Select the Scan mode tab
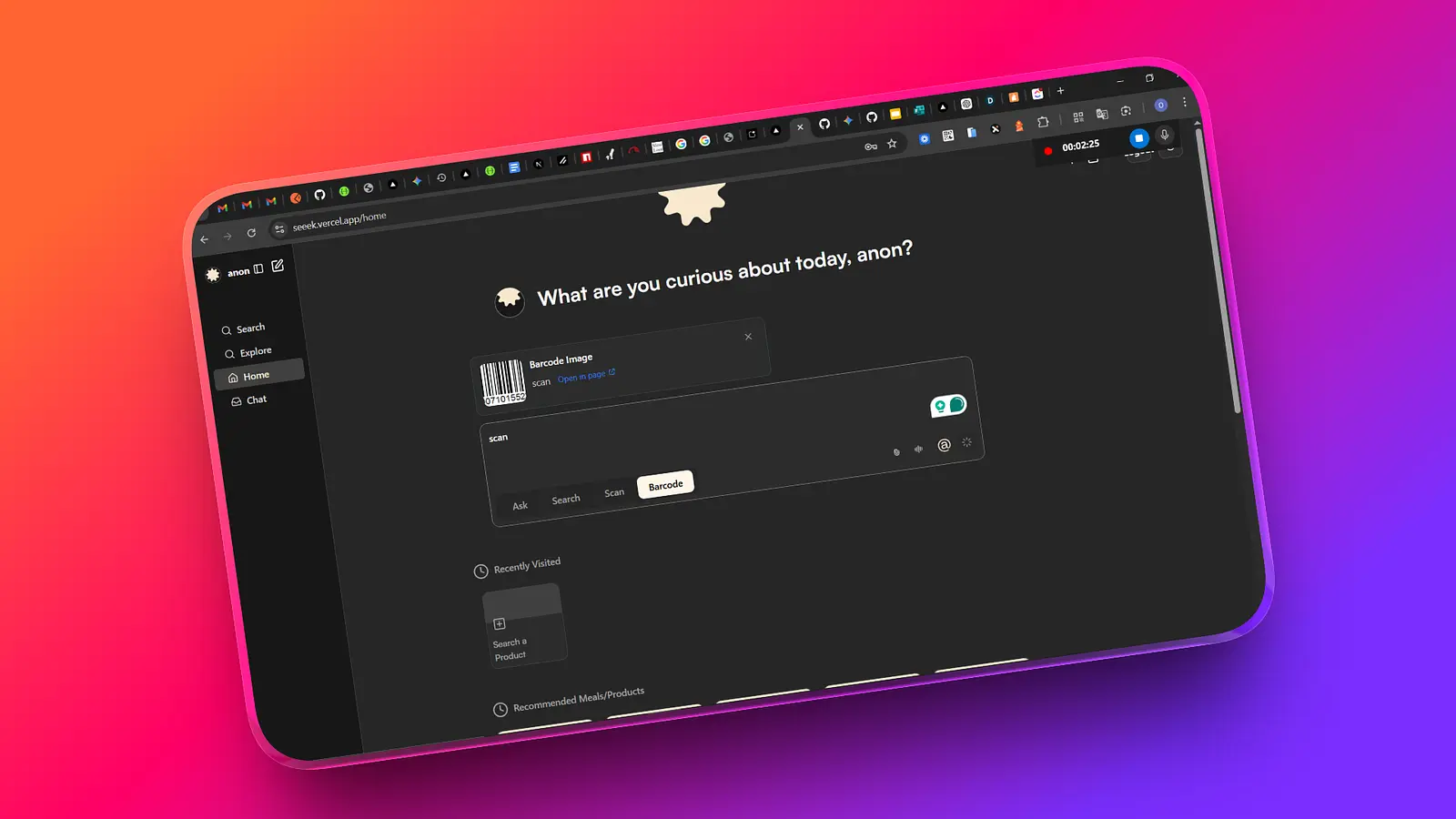 tap(614, 493)
